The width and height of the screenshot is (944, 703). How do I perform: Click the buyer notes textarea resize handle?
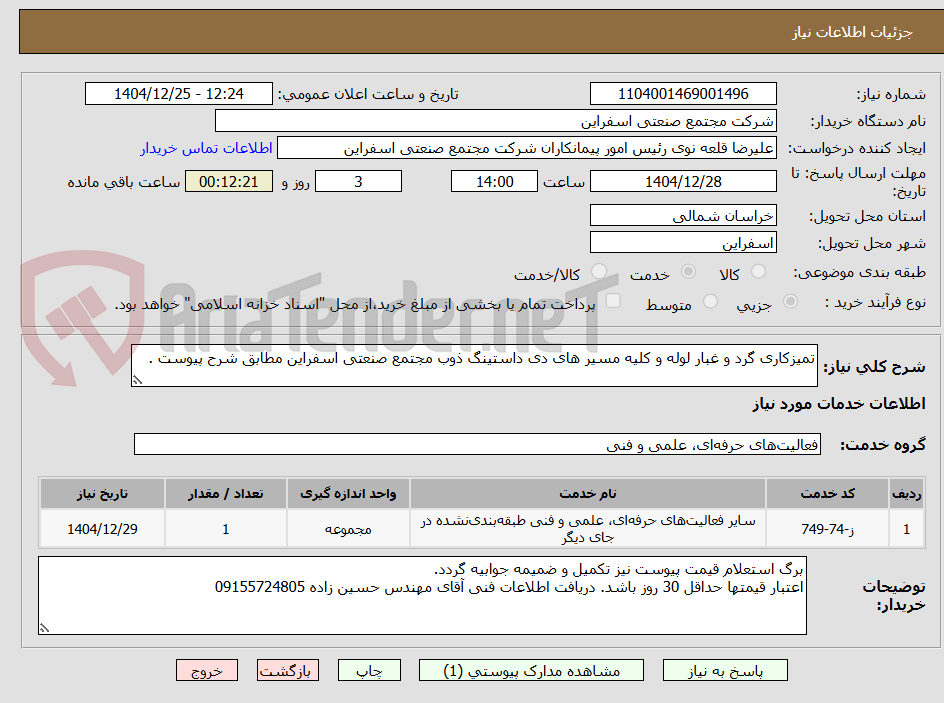pos(44,628)
